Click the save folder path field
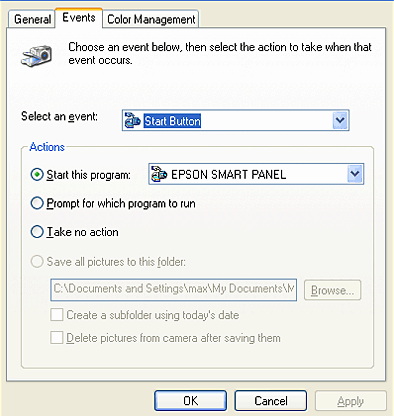This screenshot has height=416, width=394. pos(173,290)
